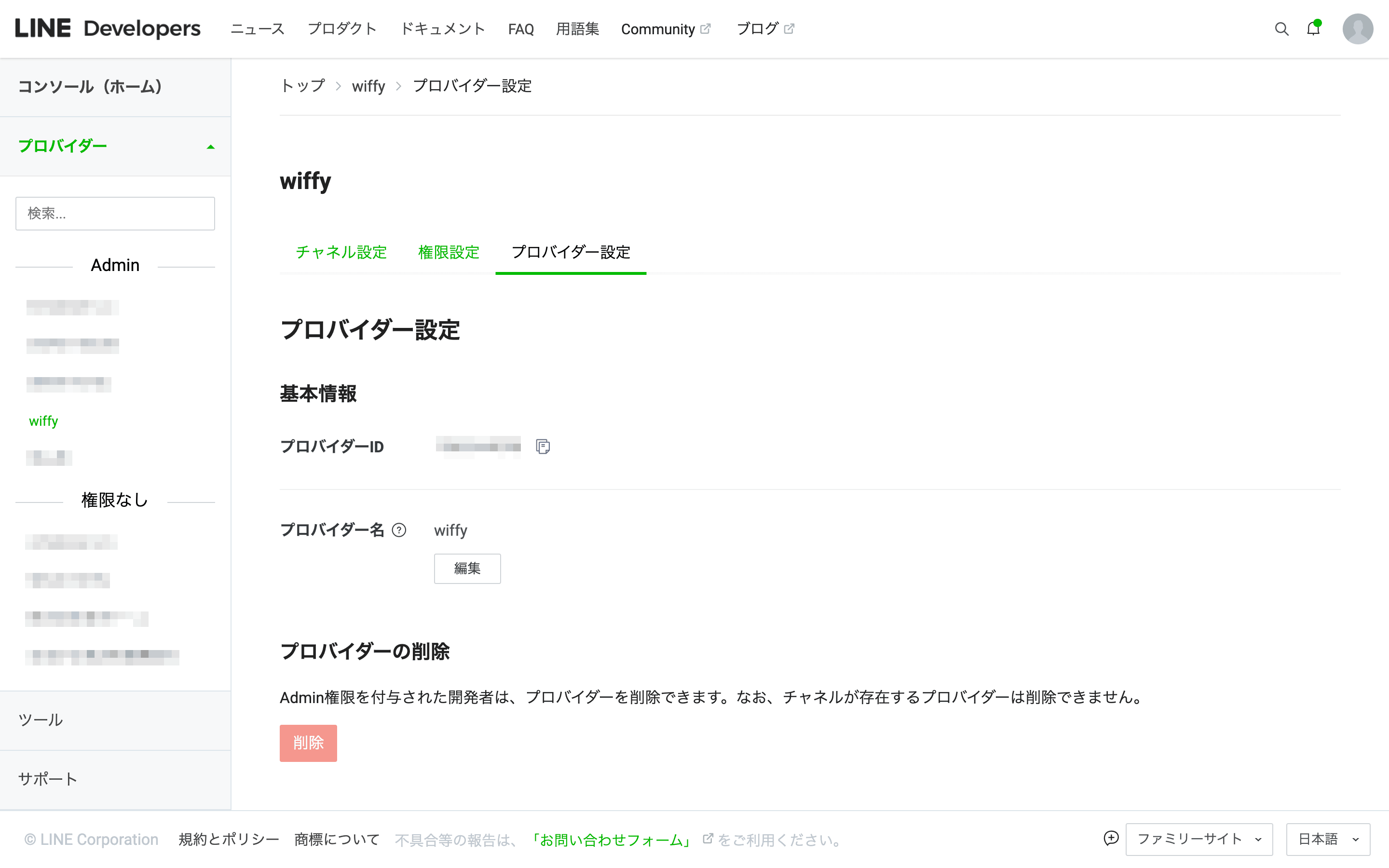Collapse the プロバイダー sidebar section
The height and width of the screenshot is (868, 1389).
coord(115,147)
